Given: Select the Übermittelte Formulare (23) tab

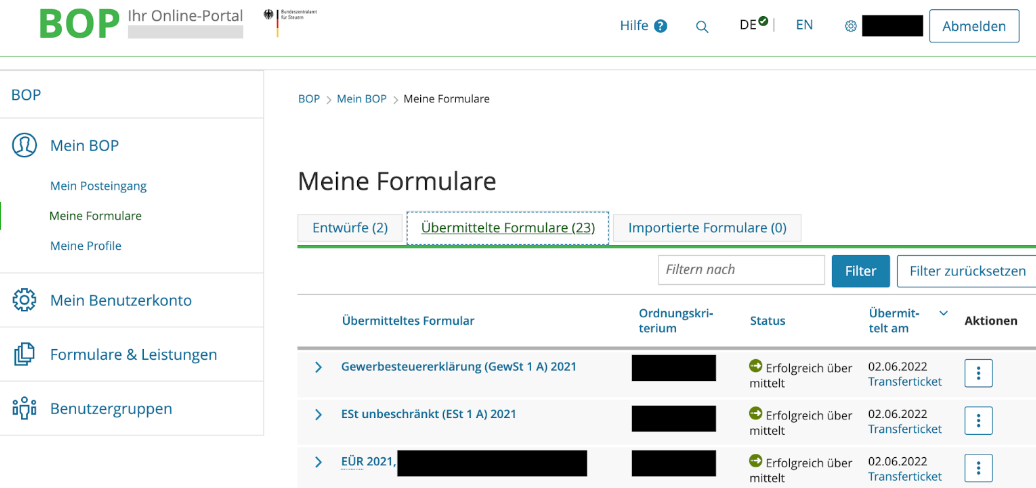Looking at the screenshot, I should (507, 228).
